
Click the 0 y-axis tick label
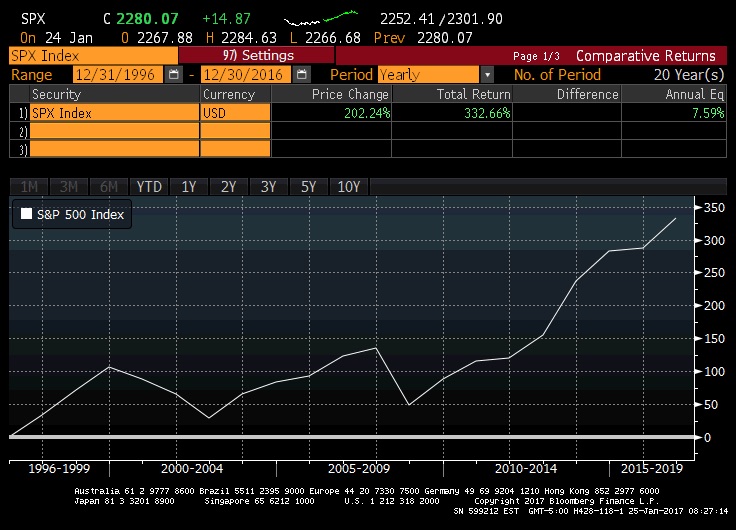(707, 438)
